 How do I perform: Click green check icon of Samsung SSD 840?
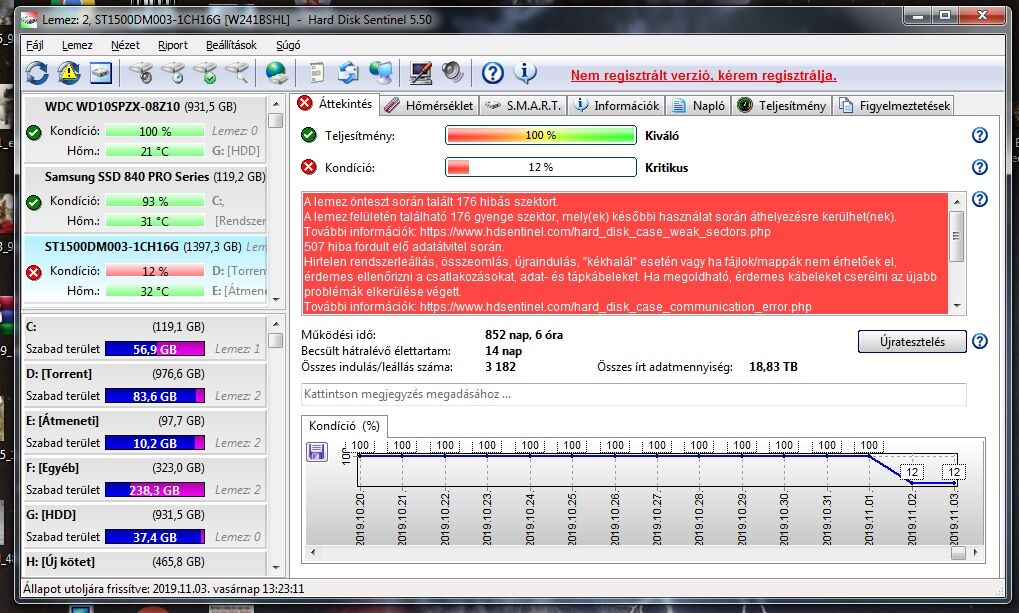[x=34, y=202]
